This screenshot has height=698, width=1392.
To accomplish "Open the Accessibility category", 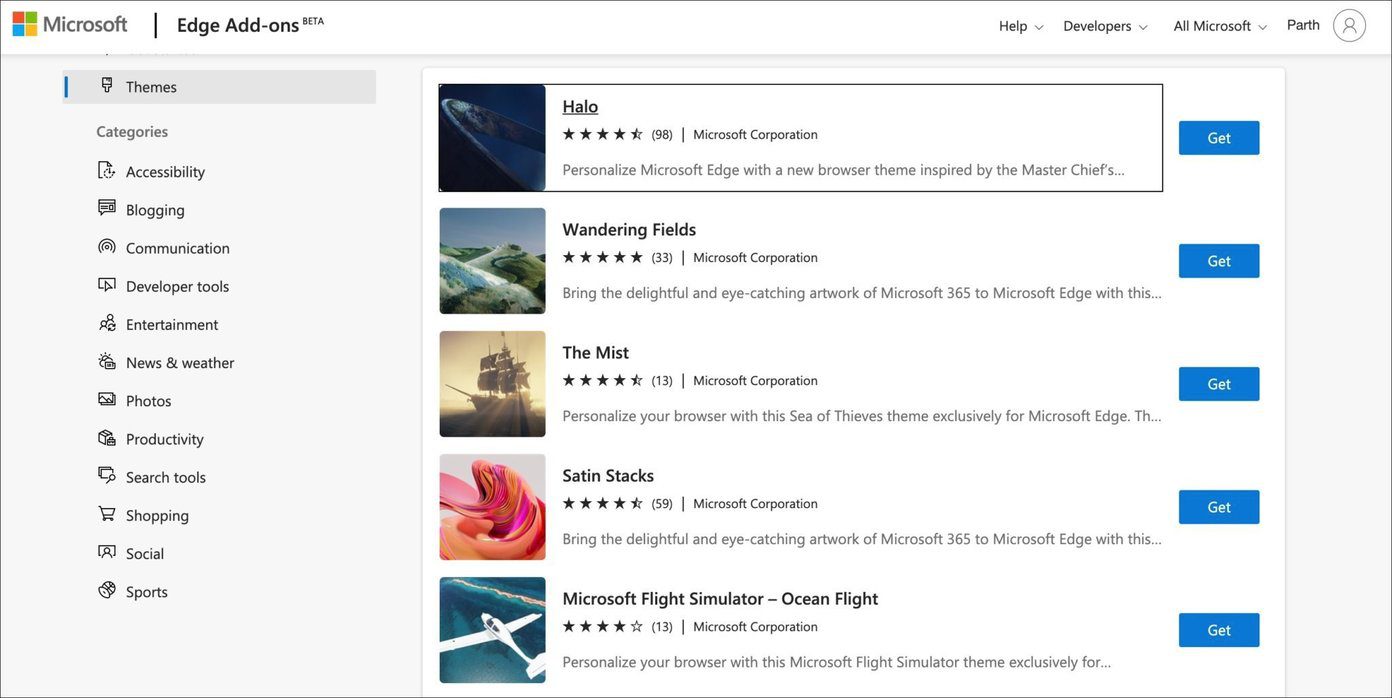I will pyautogui.click(x=165, y=171).
